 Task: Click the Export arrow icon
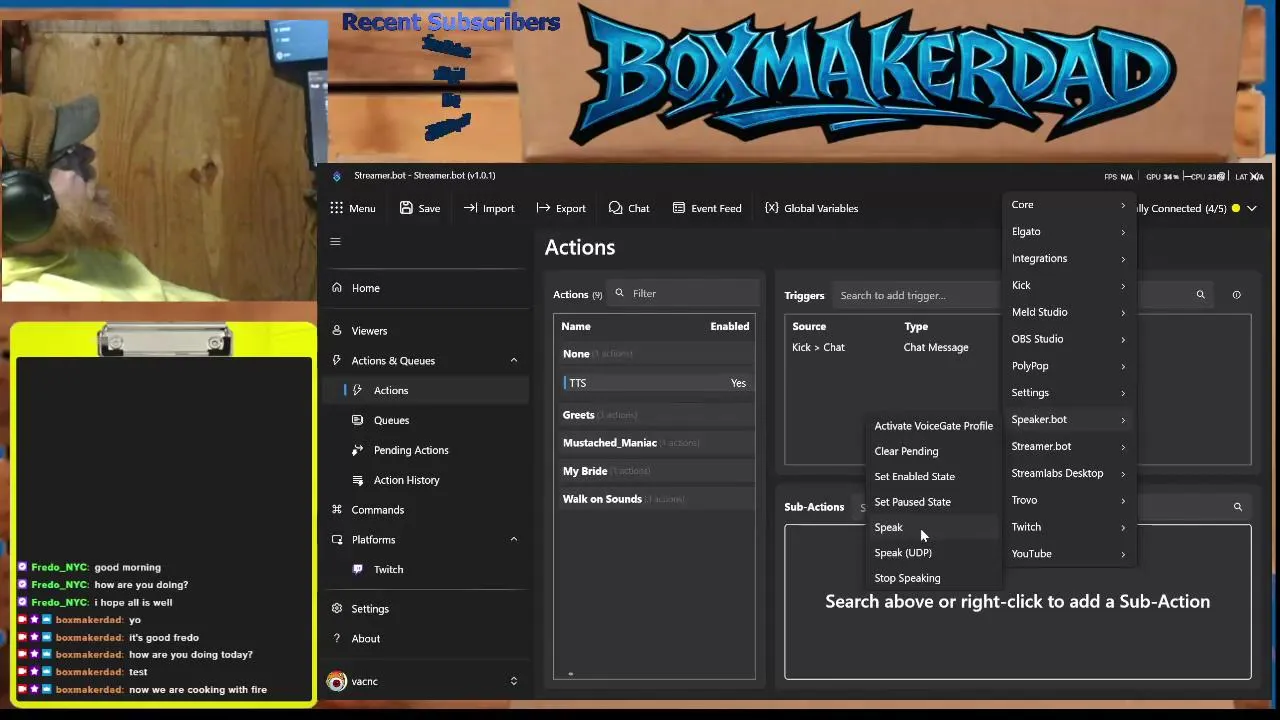click(x=543, y=208)
